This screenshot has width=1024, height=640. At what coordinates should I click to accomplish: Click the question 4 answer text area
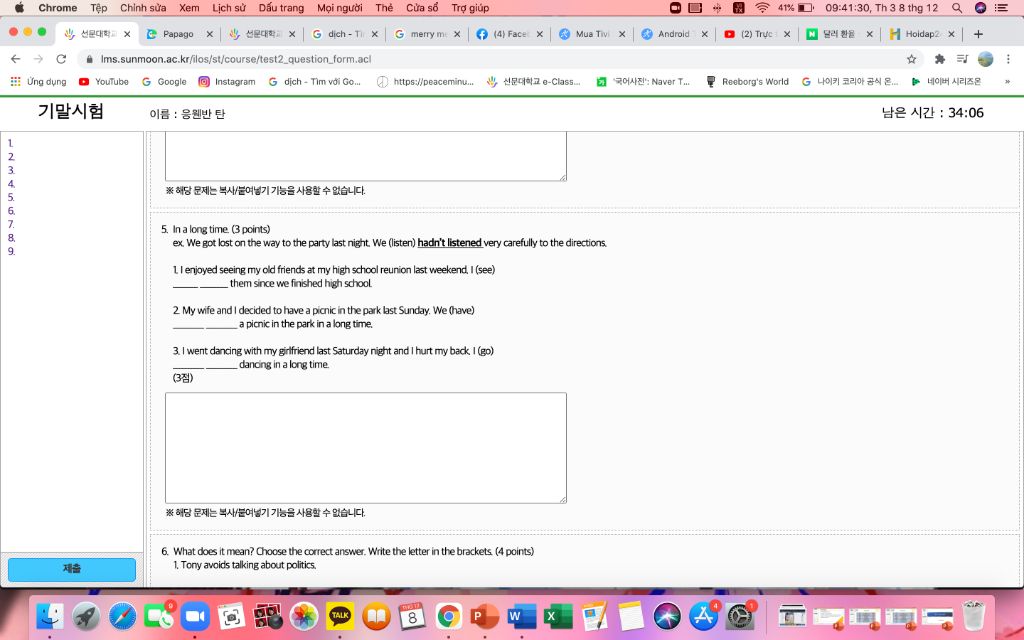[366, 156]
